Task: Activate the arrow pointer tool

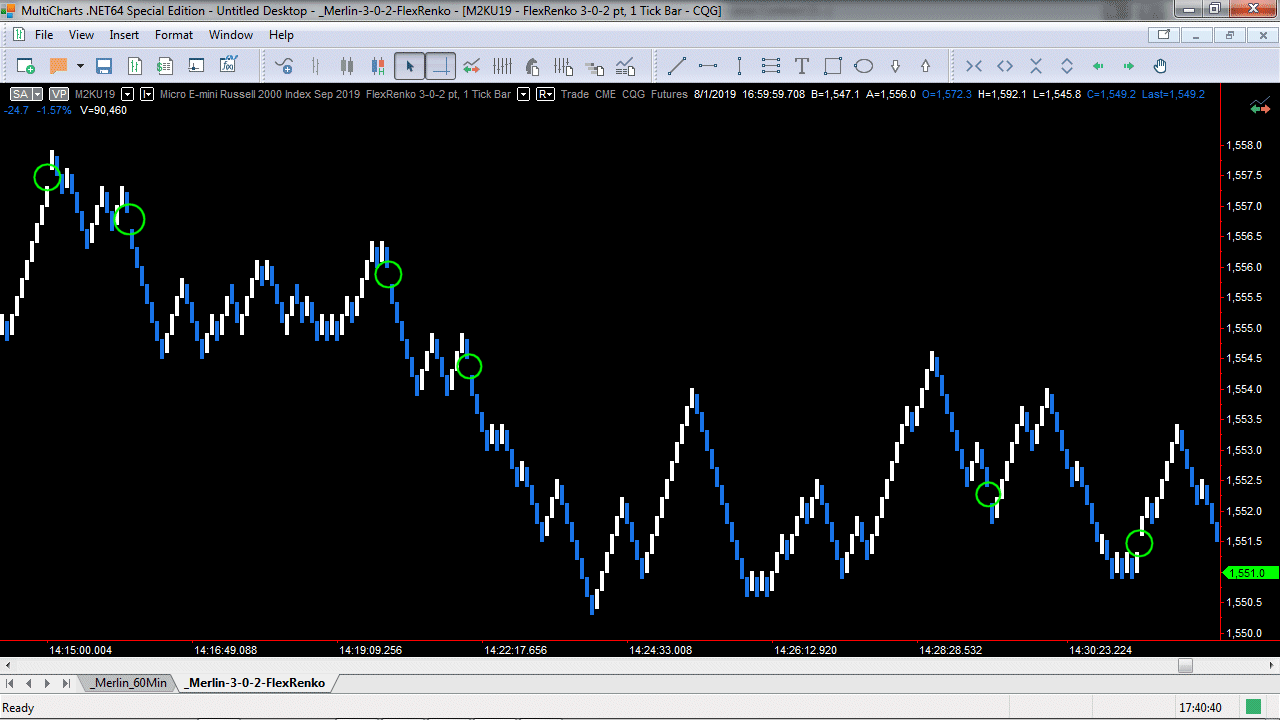Action: 408,66
